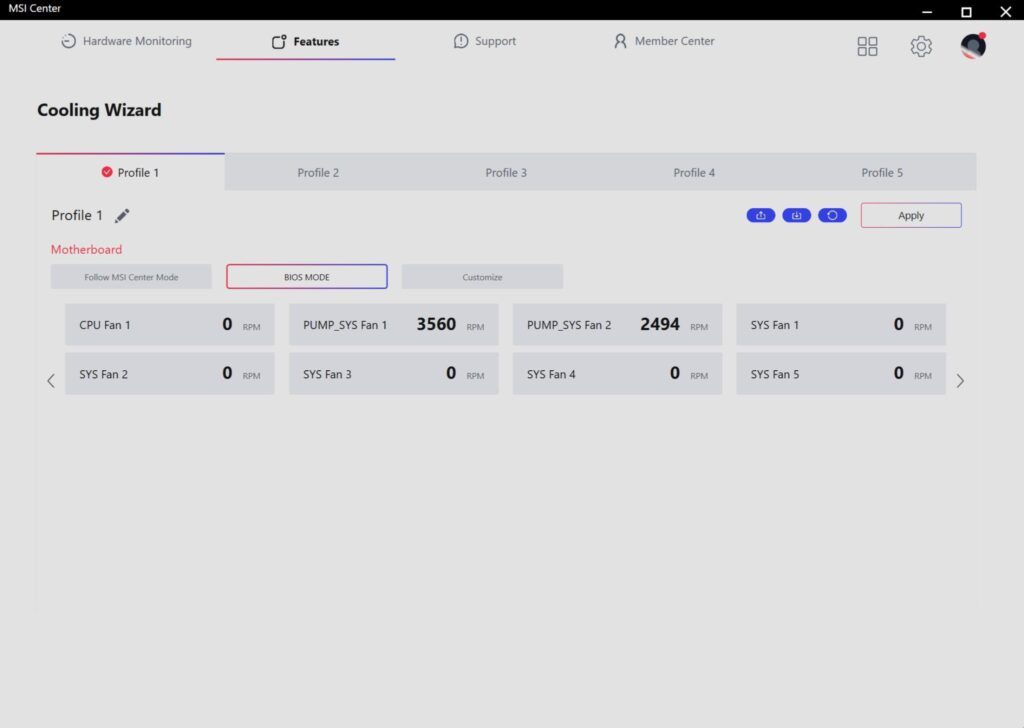Viewport: 1024px width, 728px height.
Task: Select the PUMP_SYS Fan 2 card
Action: [x=617, y=324]
